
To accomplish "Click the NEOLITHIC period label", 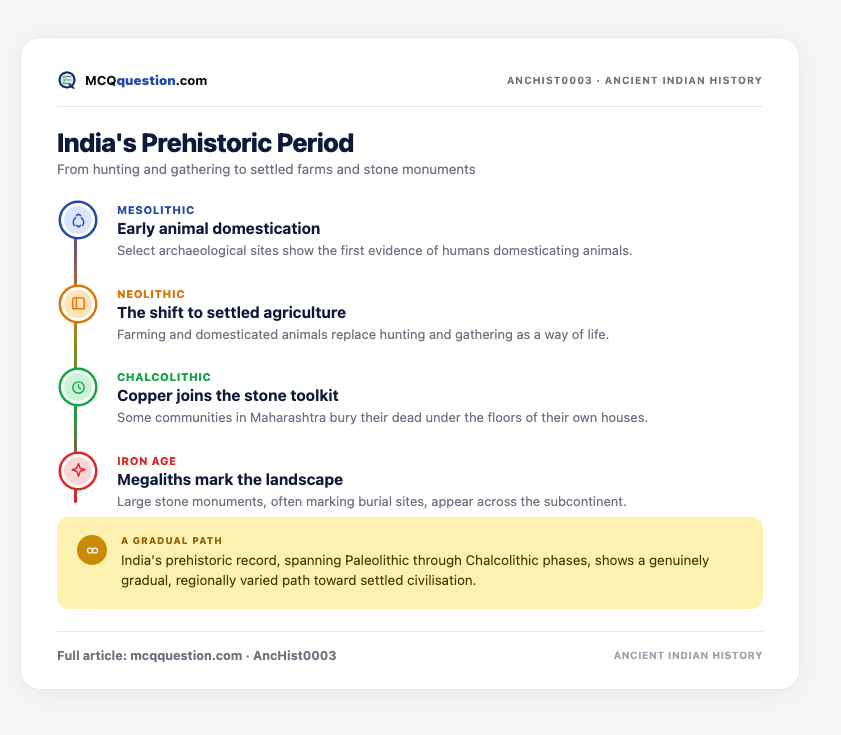I will click(x=151, y=294).
